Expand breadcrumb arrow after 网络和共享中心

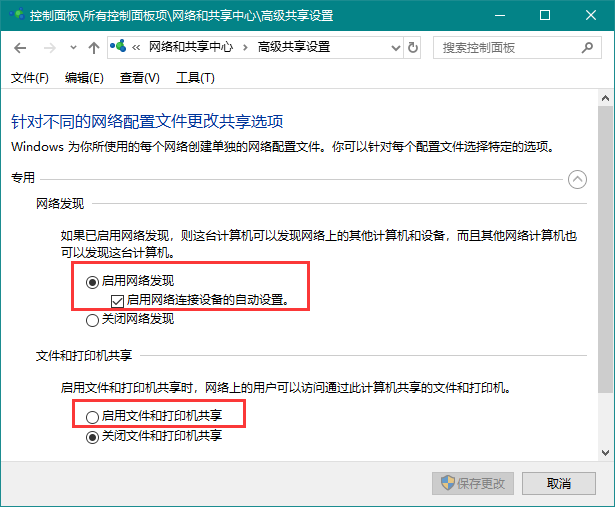tap(245, 48)
